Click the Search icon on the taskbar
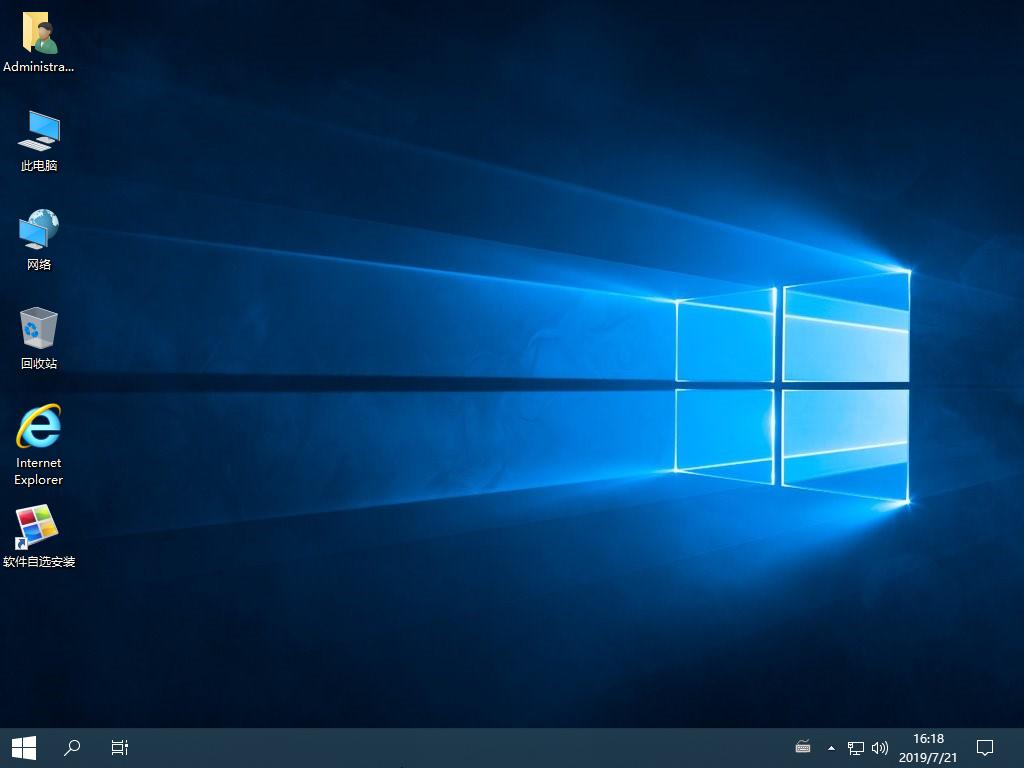 click(71, 747)
